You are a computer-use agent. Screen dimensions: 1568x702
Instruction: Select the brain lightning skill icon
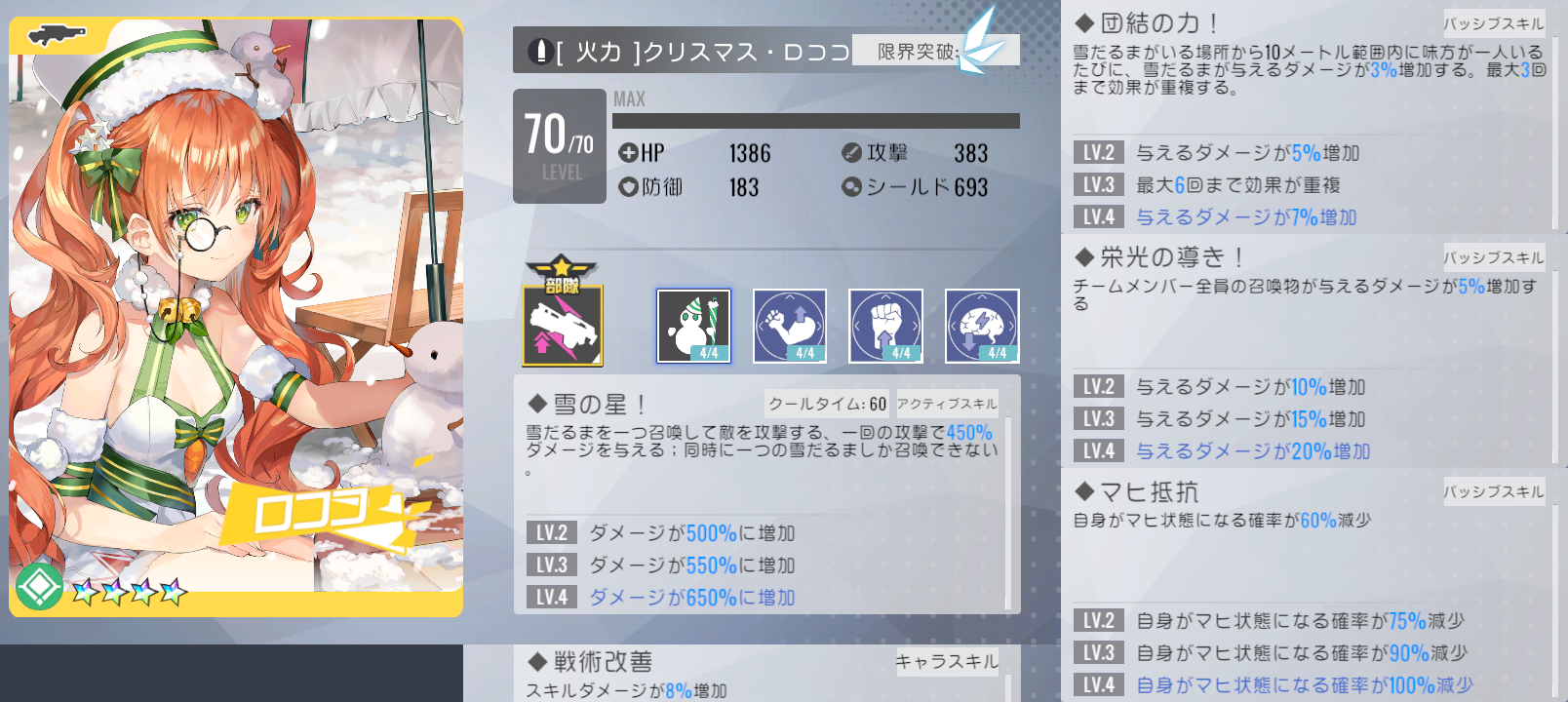tap(982, 326)
